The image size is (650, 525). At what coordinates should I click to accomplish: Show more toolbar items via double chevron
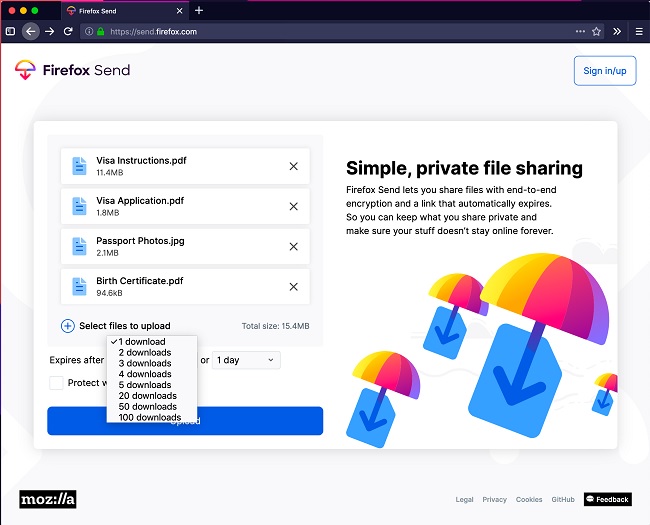pyautogui.click(x=617, y=32)
